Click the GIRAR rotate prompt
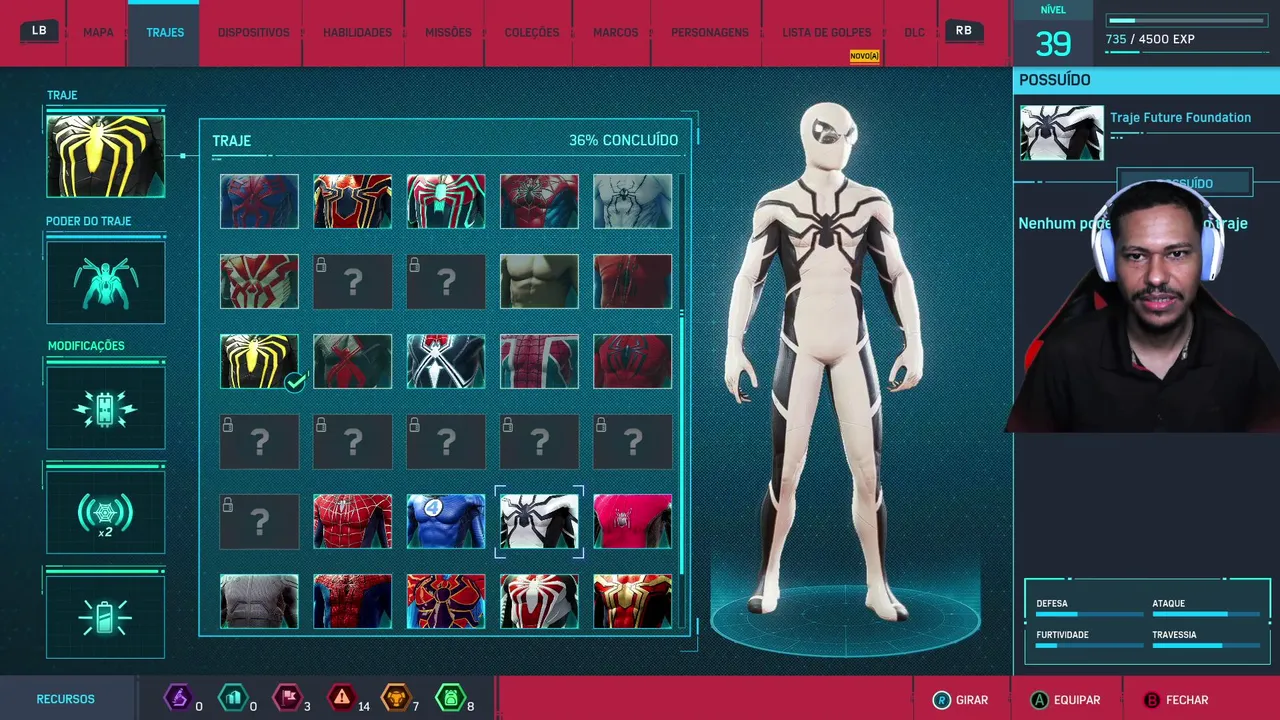This screenshot has height=720, width=1280. point(960,700)
